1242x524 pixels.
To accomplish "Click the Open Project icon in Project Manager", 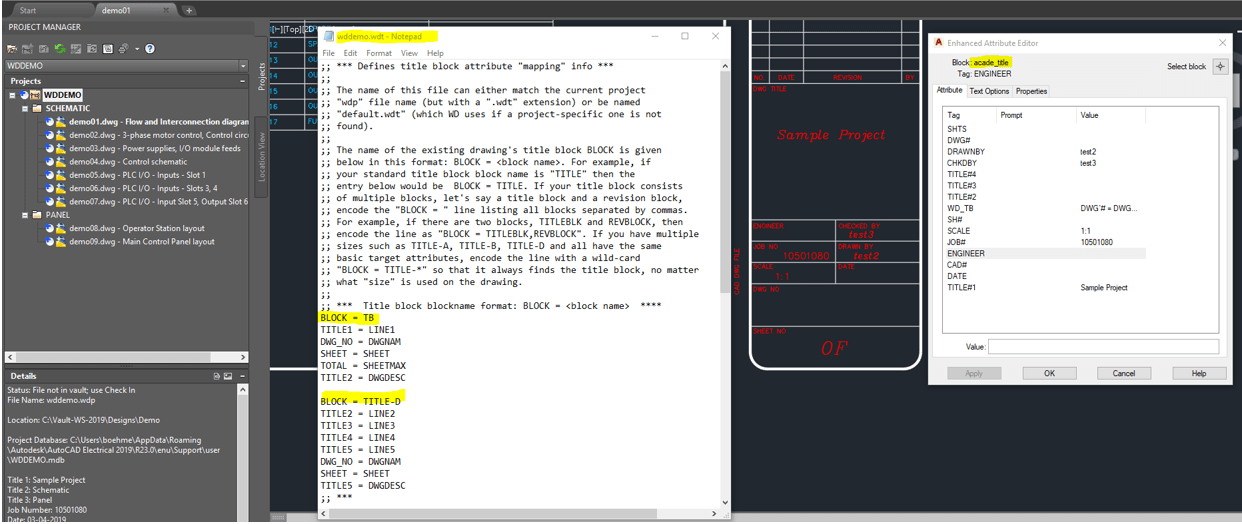I will pyautogui.click(x=13, y=48).
